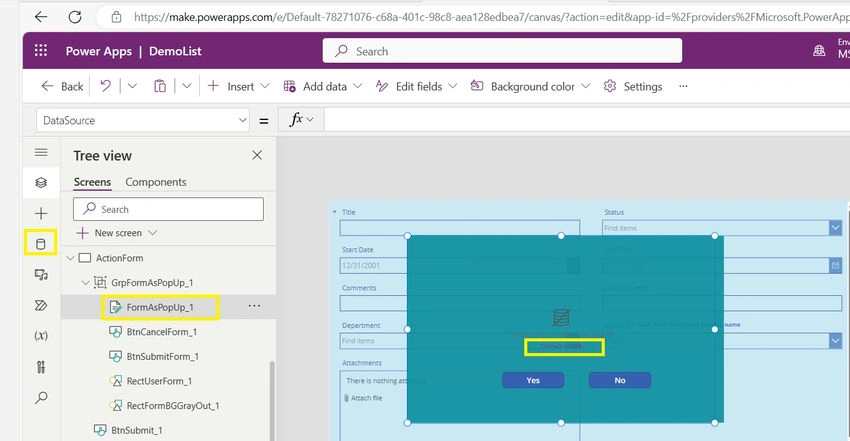
Task: Expand the New screen dropdown chevron
Action: (x=152, y=233)
